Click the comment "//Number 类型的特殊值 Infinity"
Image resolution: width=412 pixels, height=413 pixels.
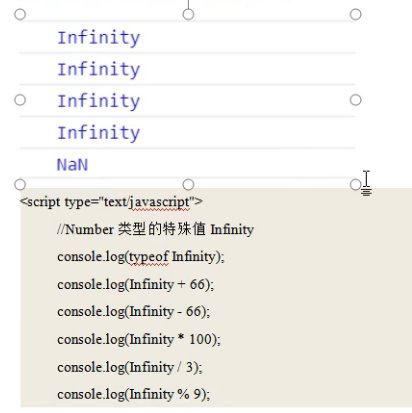point(155,229)
